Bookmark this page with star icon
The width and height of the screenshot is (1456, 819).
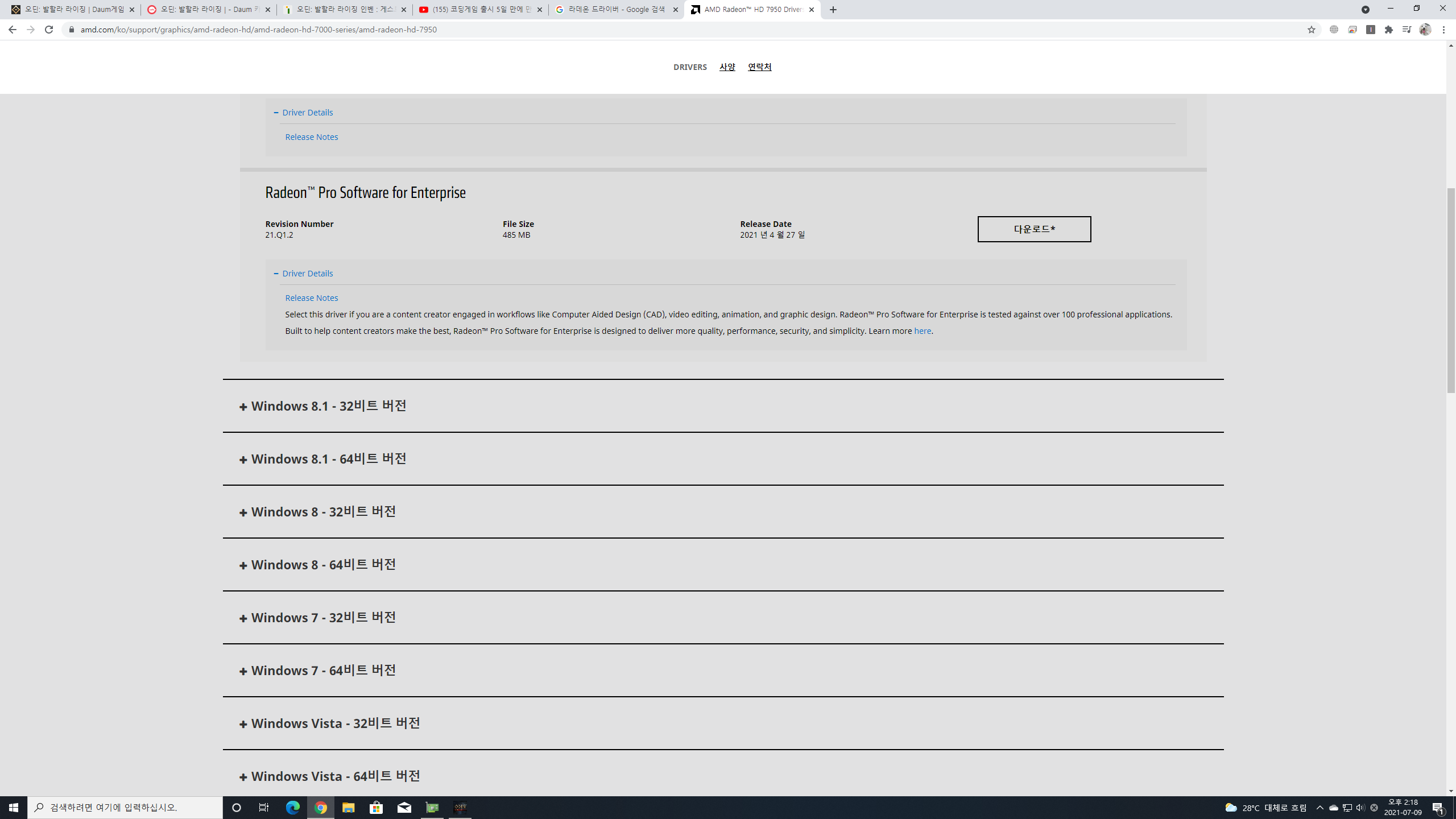[1311, 30]
